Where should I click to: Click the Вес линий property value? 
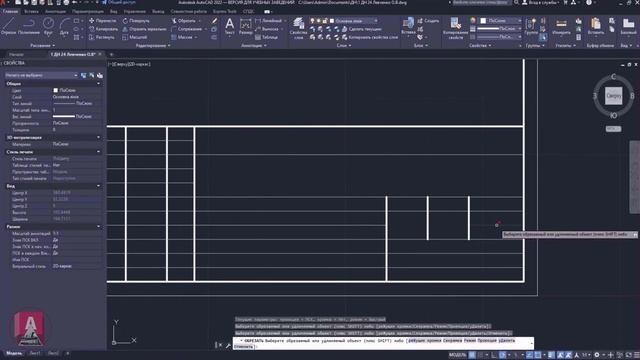pyautogui.click(x=77, y=116)
